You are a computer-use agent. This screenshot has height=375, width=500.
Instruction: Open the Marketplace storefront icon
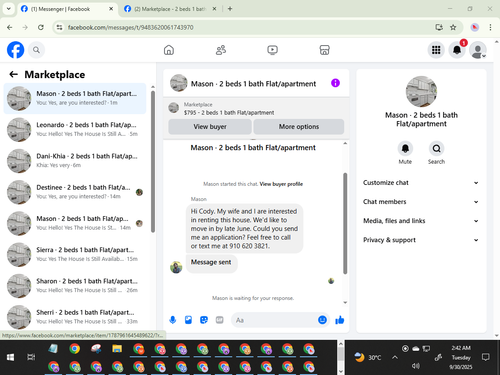point(324,50)
